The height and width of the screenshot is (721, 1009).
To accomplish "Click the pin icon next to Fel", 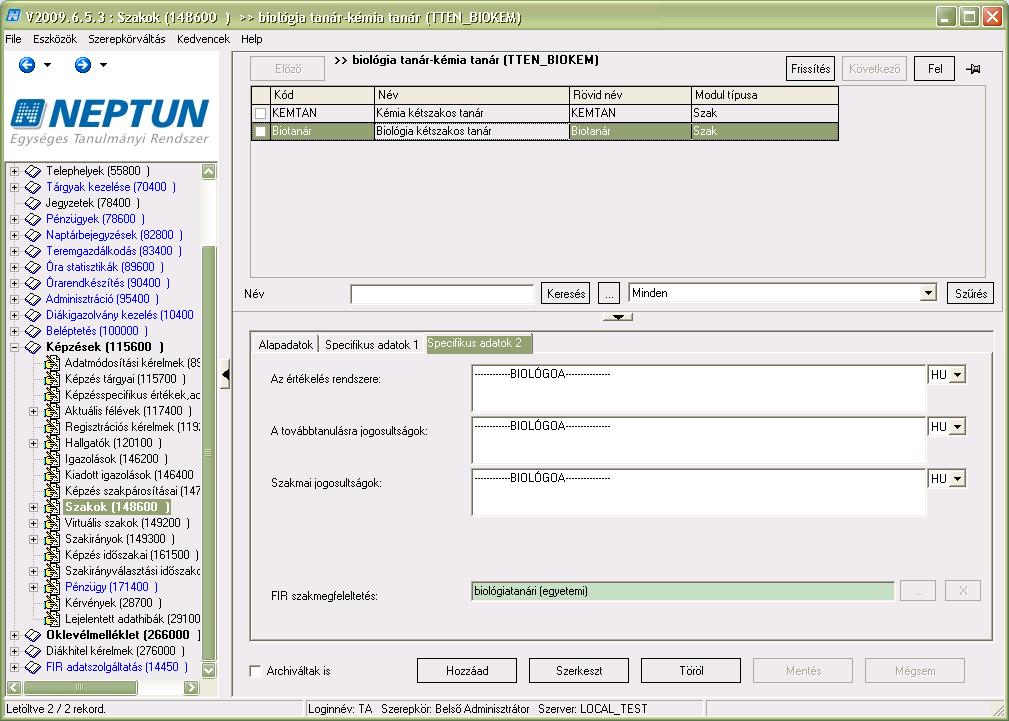I will pyautogui.click(x=973, y=69).
